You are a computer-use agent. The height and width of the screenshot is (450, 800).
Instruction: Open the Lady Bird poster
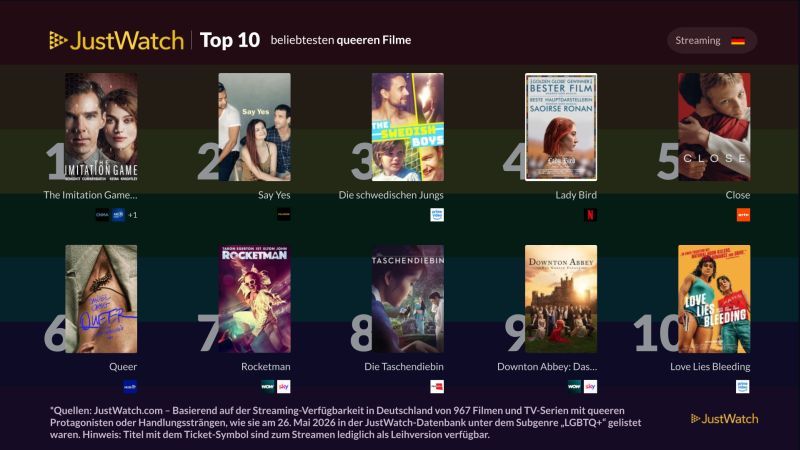pos(561,127)
